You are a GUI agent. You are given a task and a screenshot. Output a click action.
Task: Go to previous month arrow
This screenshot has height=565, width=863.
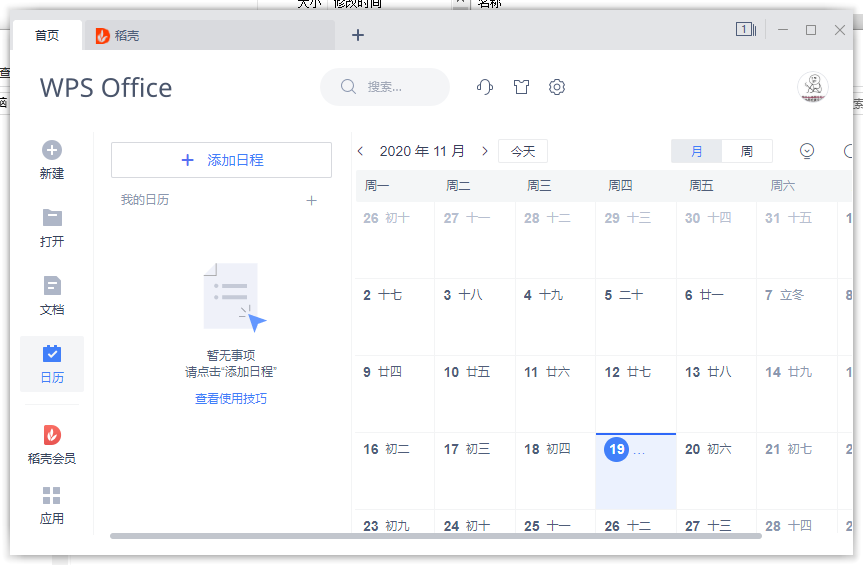(361, 151)
